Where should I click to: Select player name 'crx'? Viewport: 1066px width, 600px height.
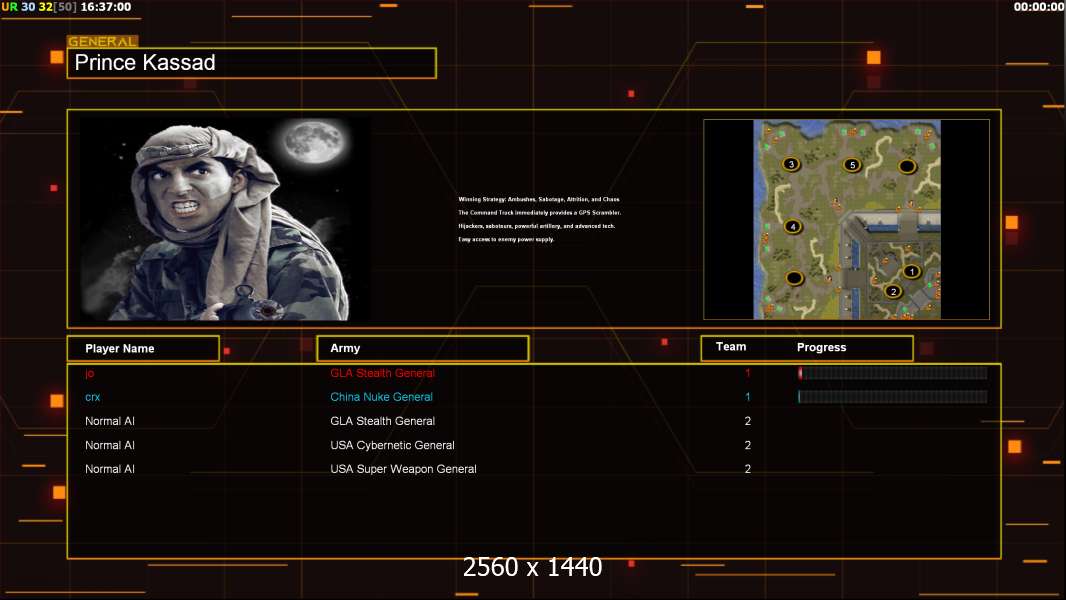[92, 397]
